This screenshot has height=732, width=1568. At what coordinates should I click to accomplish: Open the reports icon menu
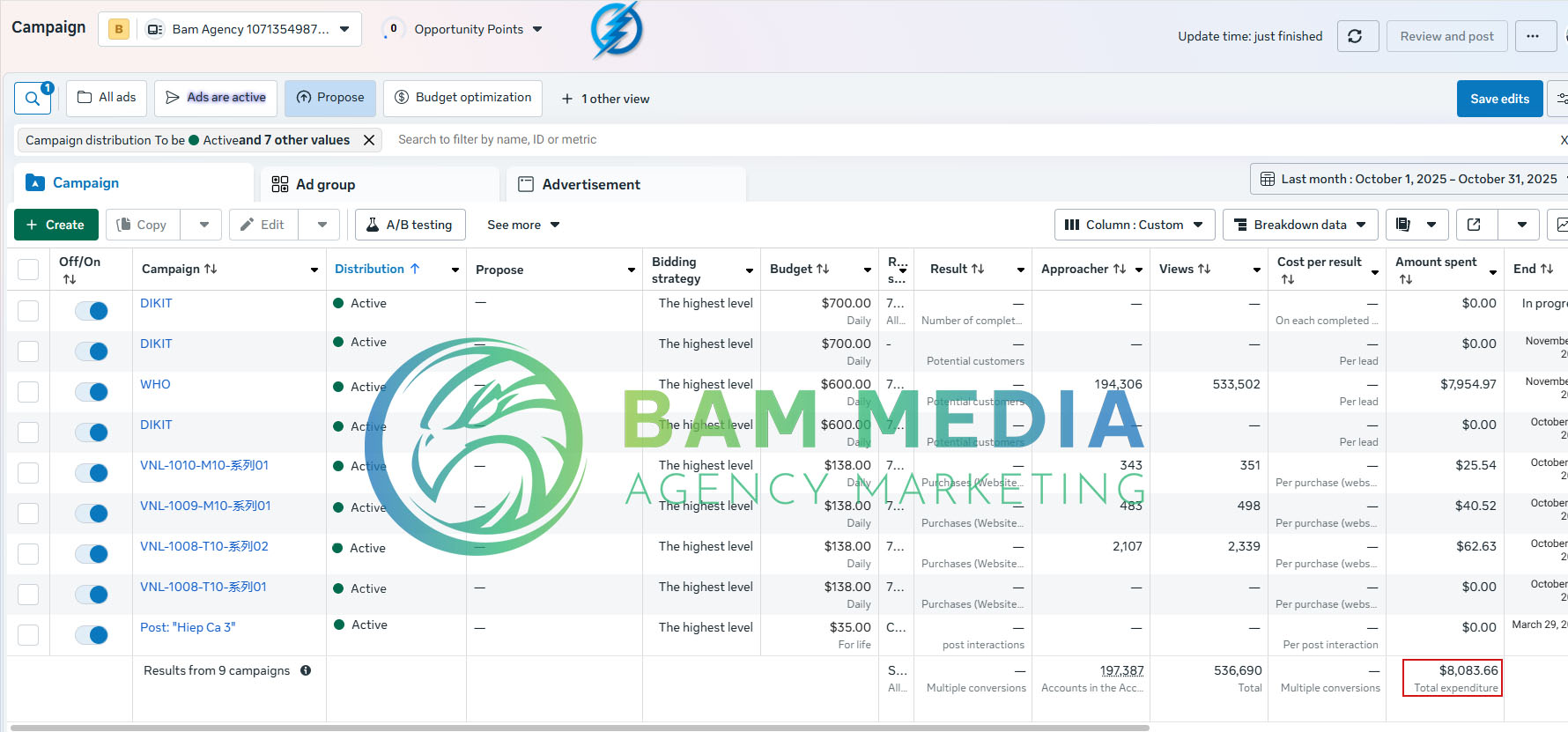click(x=1417, y=225)
